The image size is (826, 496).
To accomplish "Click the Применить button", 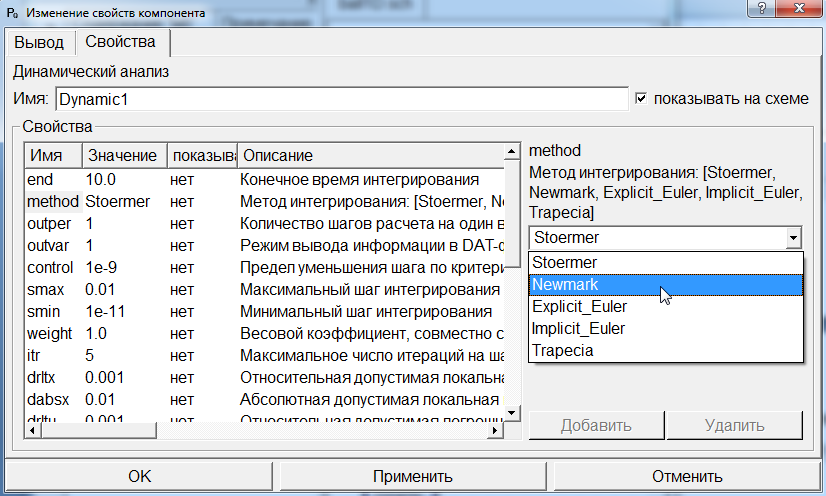I will [x=413, y=476].
